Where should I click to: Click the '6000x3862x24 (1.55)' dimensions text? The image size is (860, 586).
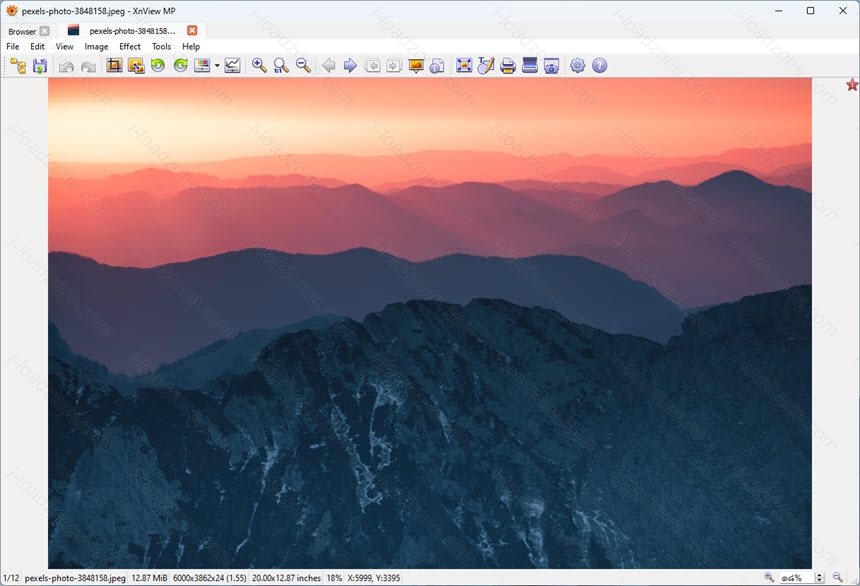[x=210, y=578]
